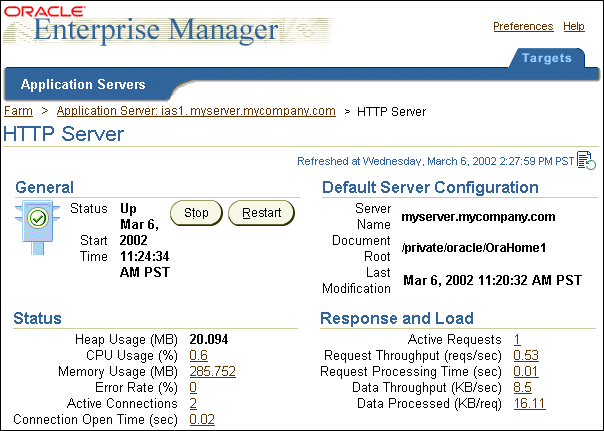Click the Refreshed at timestamp text
Viewport: 604px width, 431px height.
pyautogui.click(x=435, y=161)
